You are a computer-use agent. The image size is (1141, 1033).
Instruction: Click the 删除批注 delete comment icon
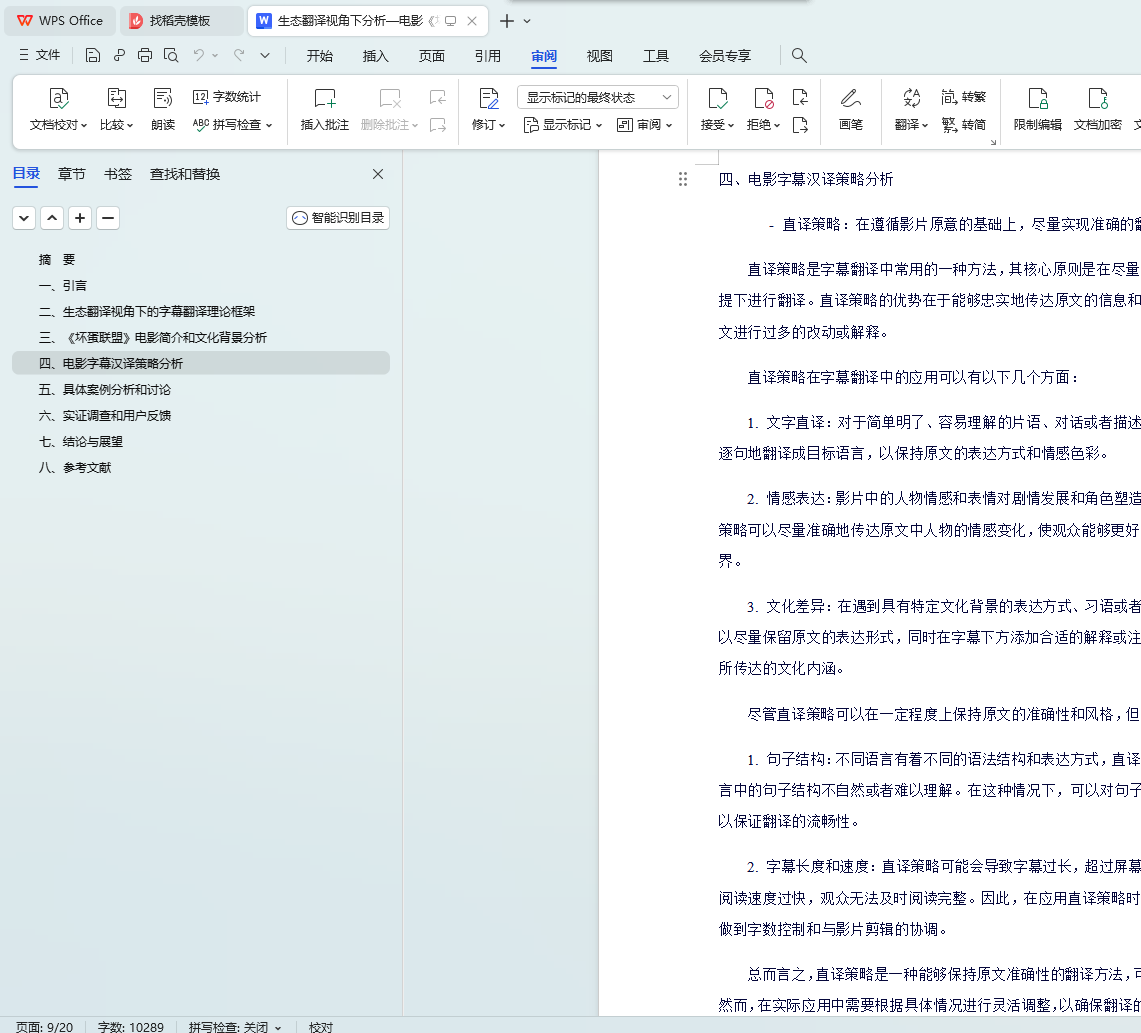point(390,98)
